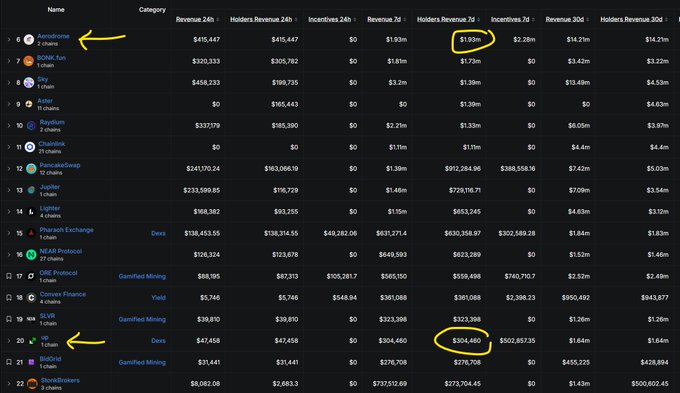Expand the Sky row chevron

8,82
